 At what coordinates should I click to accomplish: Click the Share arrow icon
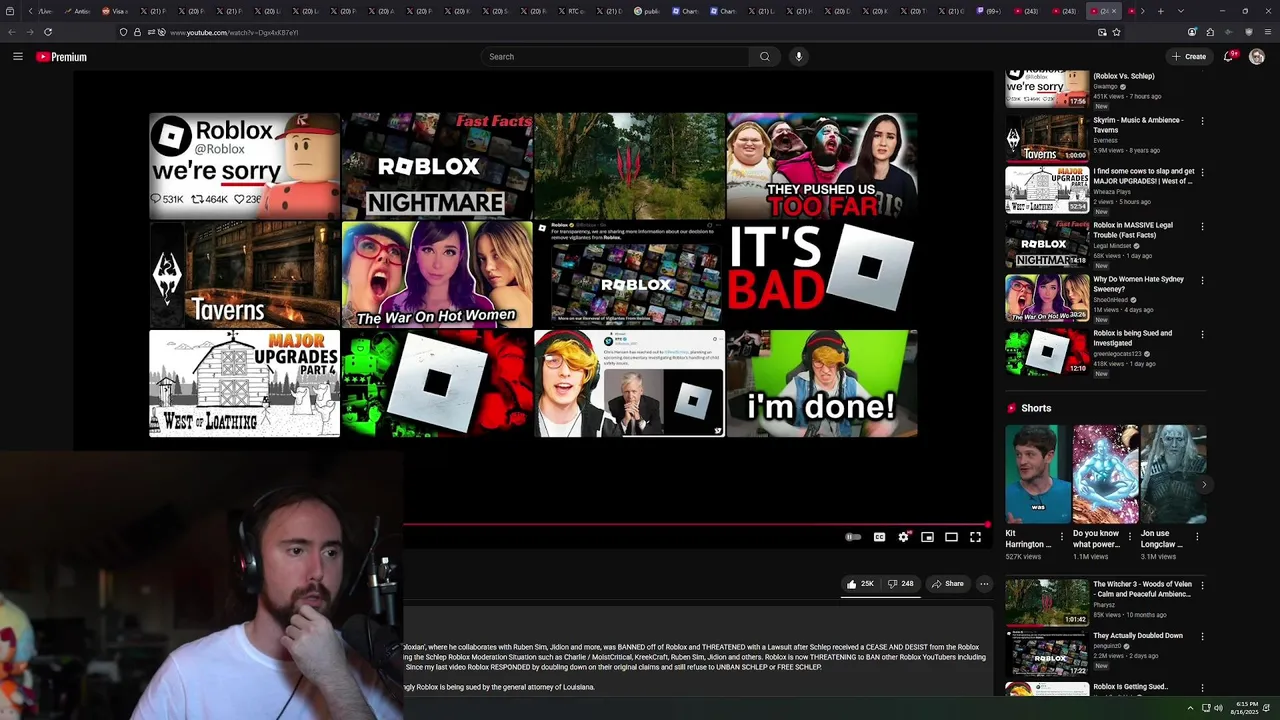point(936,584)
